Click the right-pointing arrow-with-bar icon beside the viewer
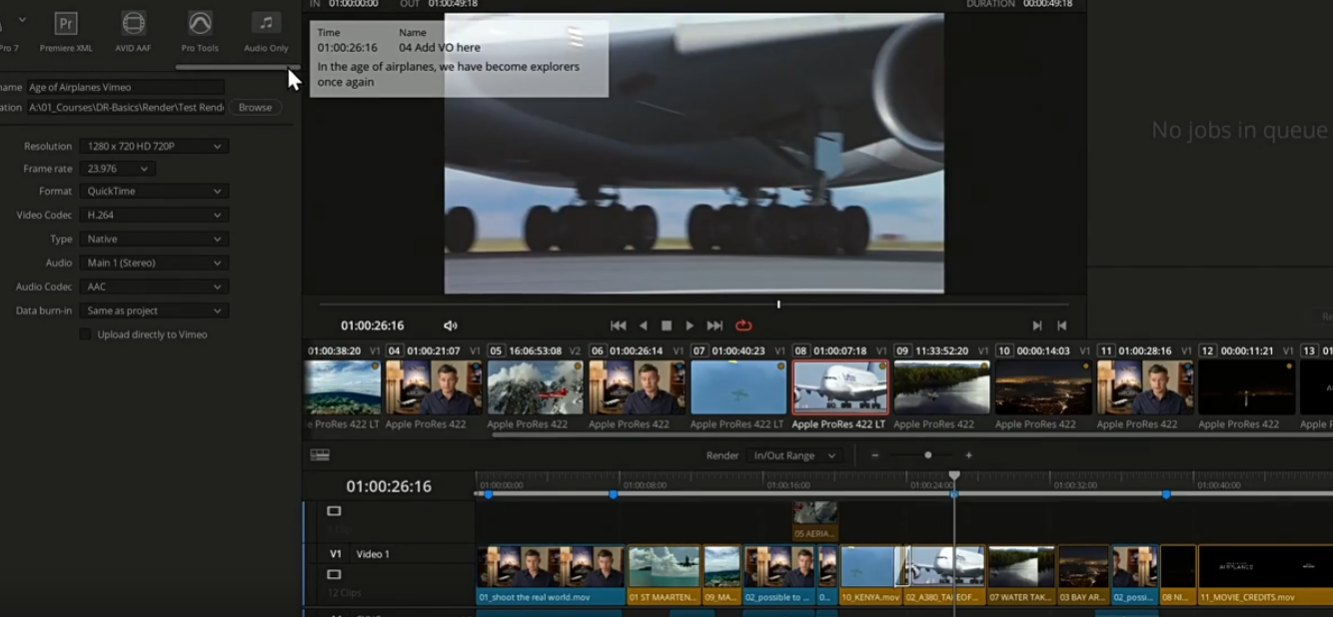1333x617 pixels. click(1037, 326)
